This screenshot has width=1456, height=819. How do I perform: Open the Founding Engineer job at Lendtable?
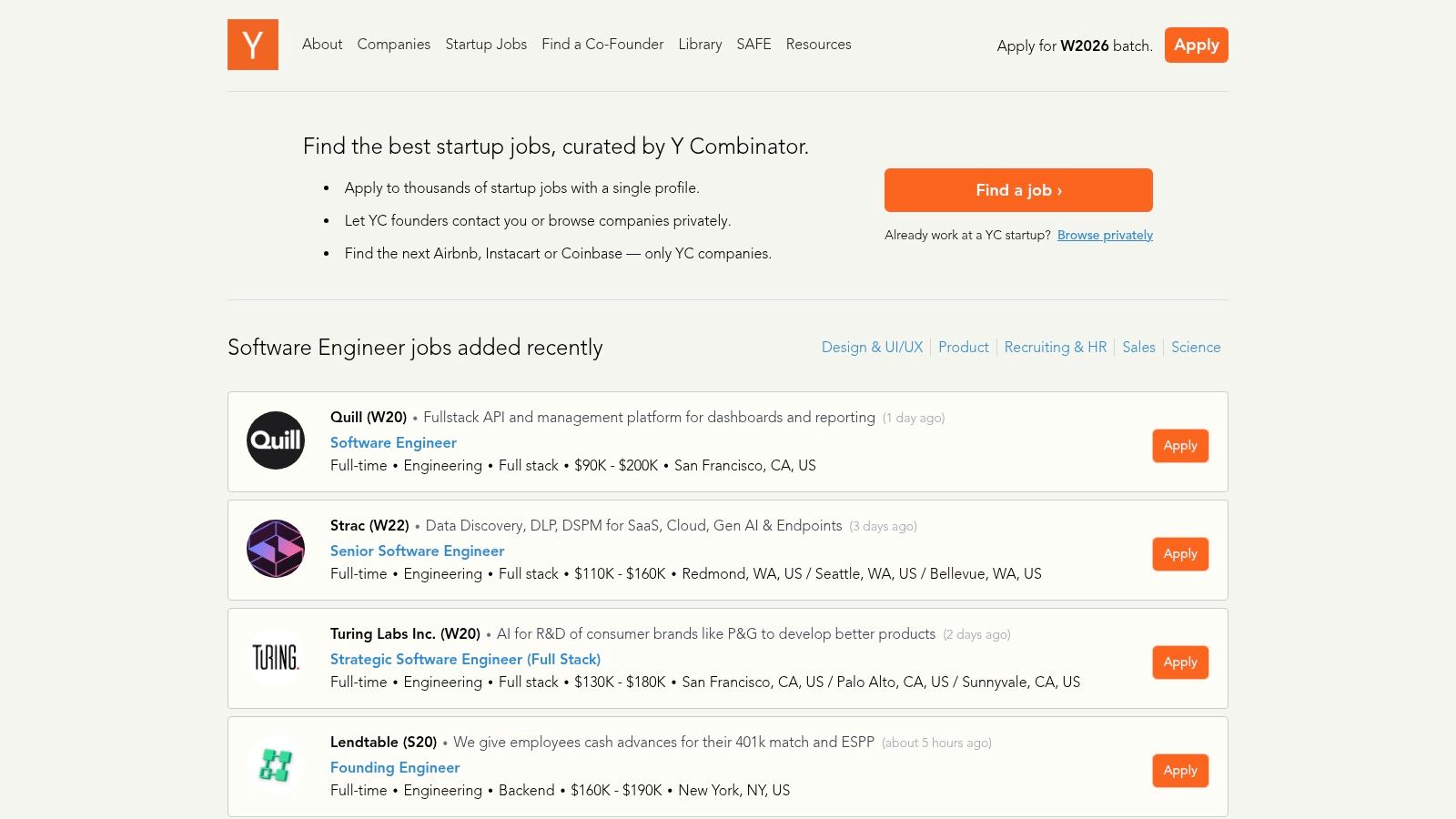point(394,768)
